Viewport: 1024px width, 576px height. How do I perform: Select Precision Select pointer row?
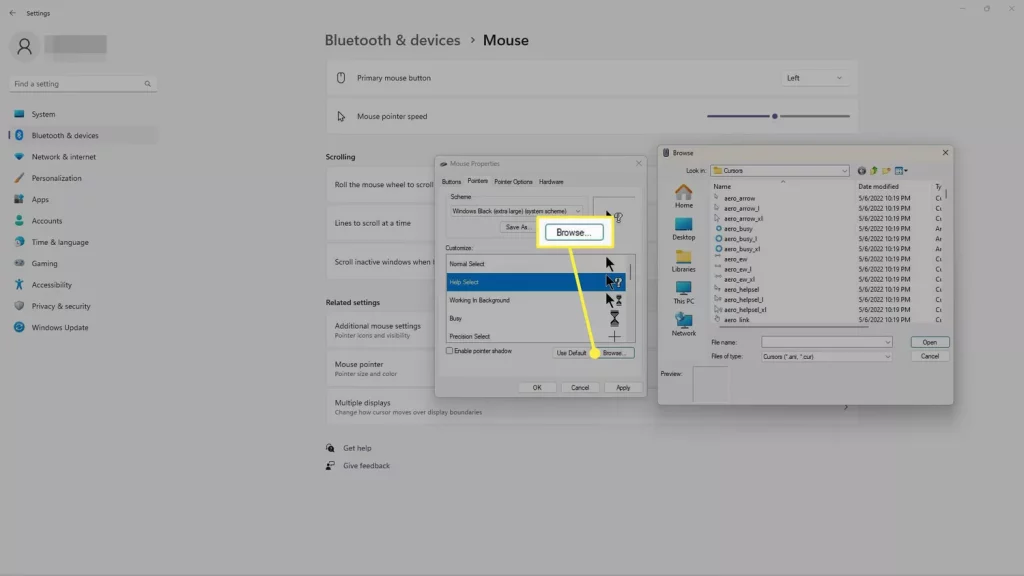point(536,336)
